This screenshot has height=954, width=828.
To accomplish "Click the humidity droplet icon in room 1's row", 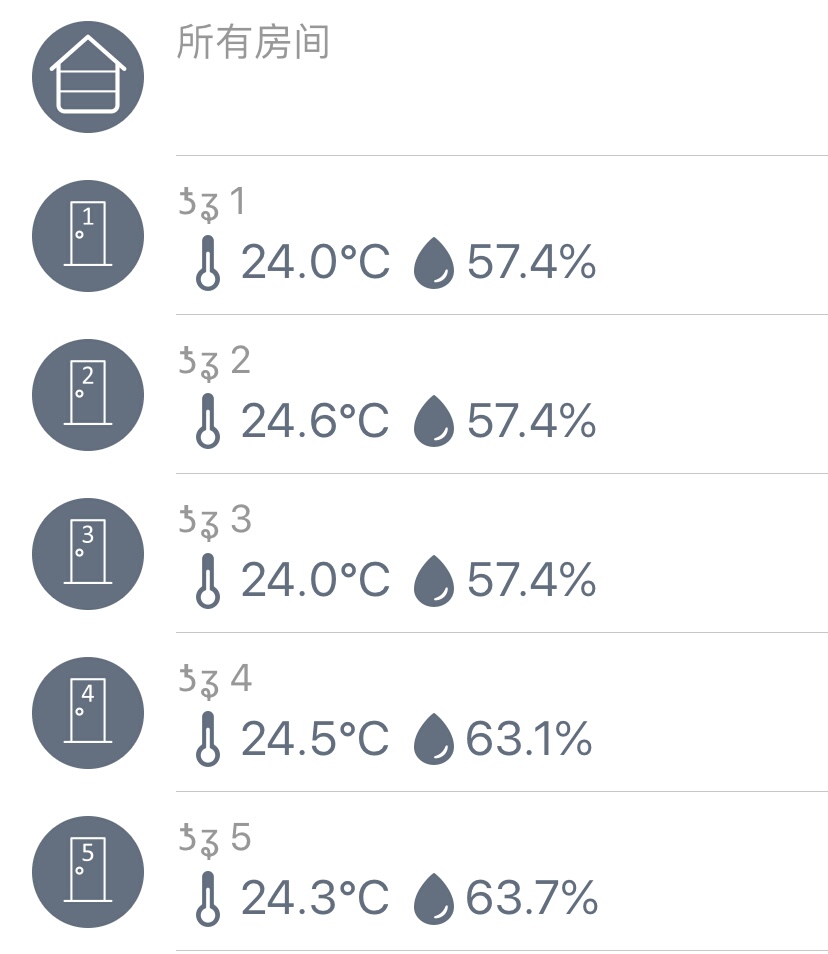I will pyautogui.click(x=433, y=263).
